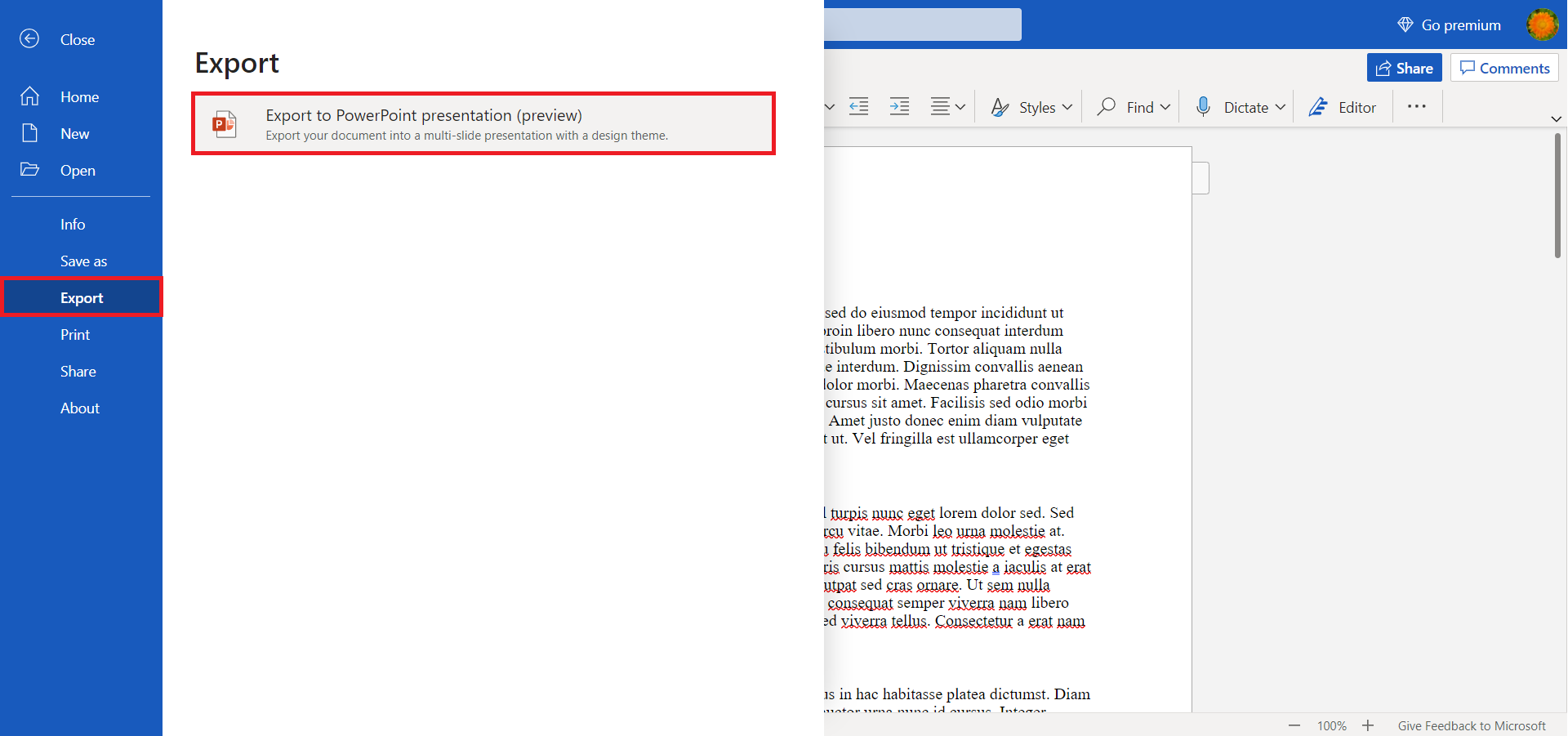The height and width of the screenshot is (736, 1568).
Task: Select the Info menu item
Action: (73, 225)
